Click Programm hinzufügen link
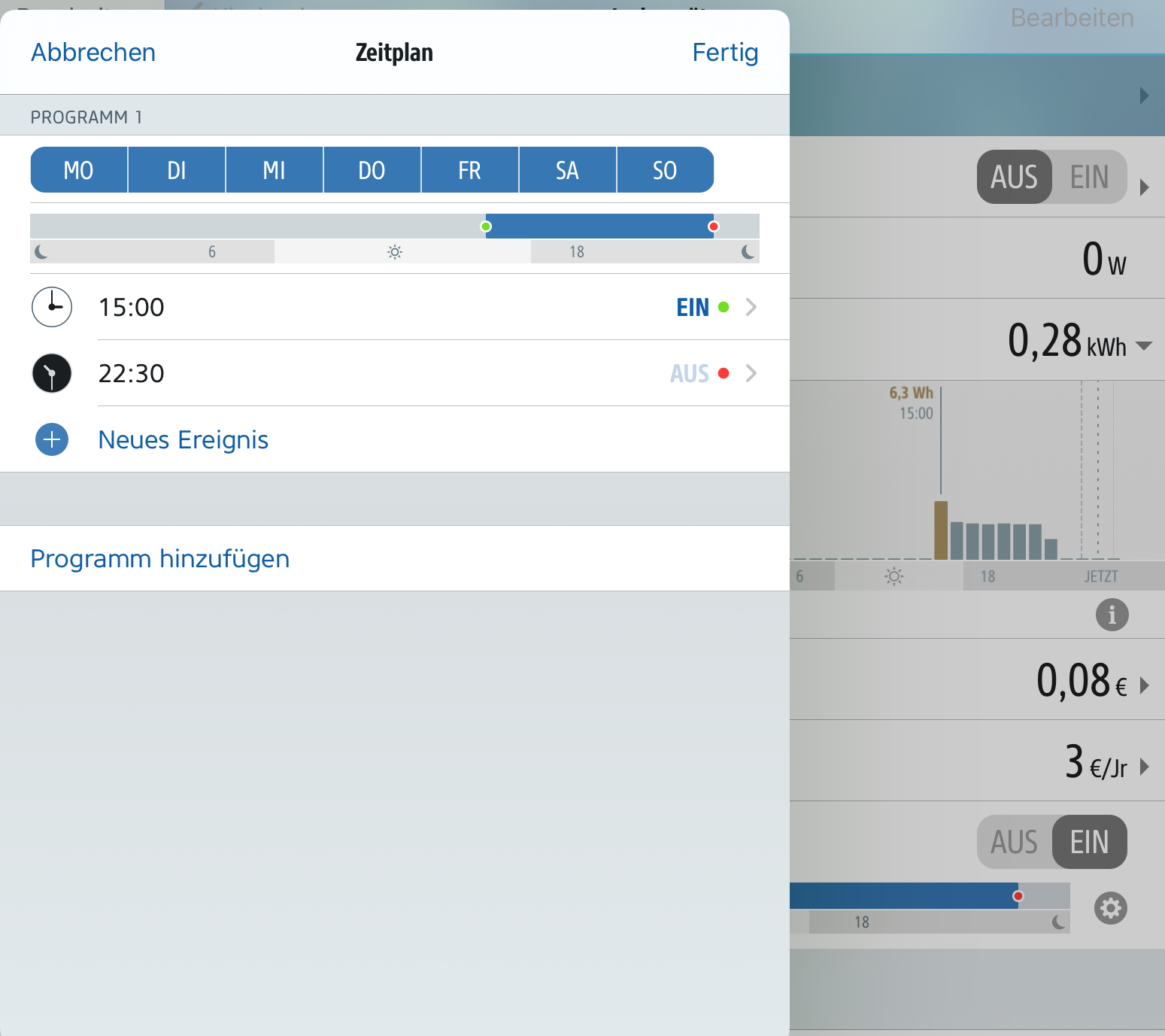Viewport: 1165px width, 1036px height. pos(160,559)
